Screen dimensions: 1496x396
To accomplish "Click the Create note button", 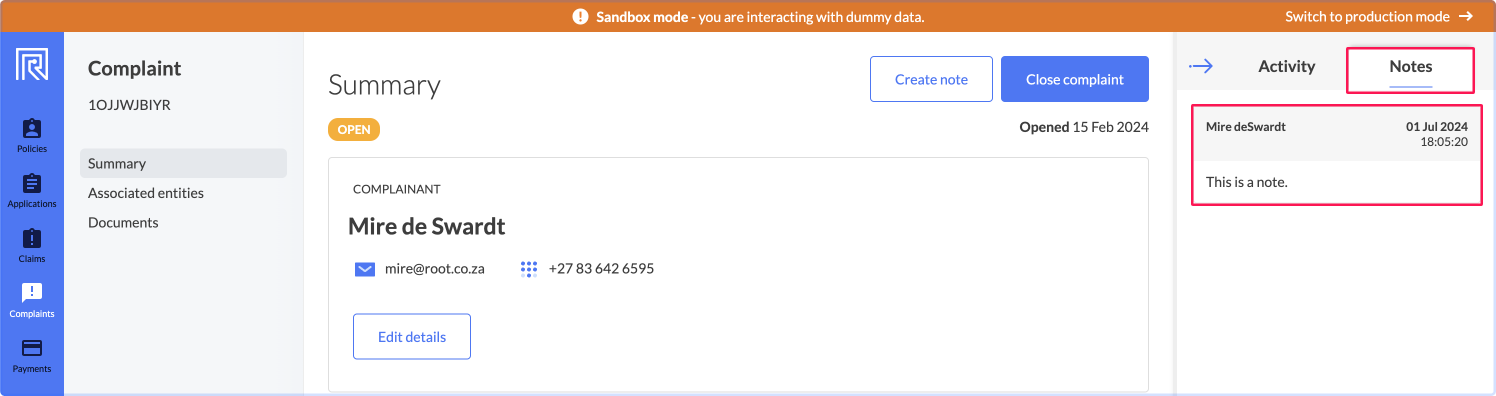I will click(931, 79).
